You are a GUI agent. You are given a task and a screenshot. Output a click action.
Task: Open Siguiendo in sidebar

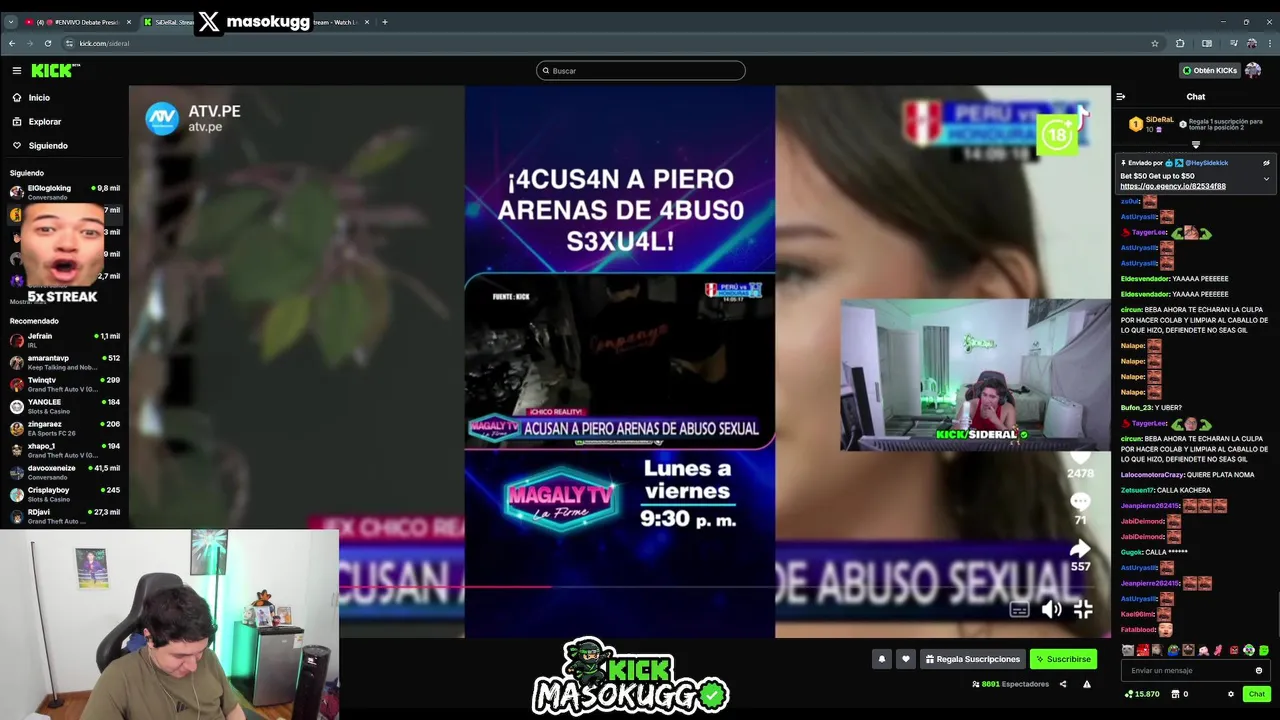click(x=48, y=145)
